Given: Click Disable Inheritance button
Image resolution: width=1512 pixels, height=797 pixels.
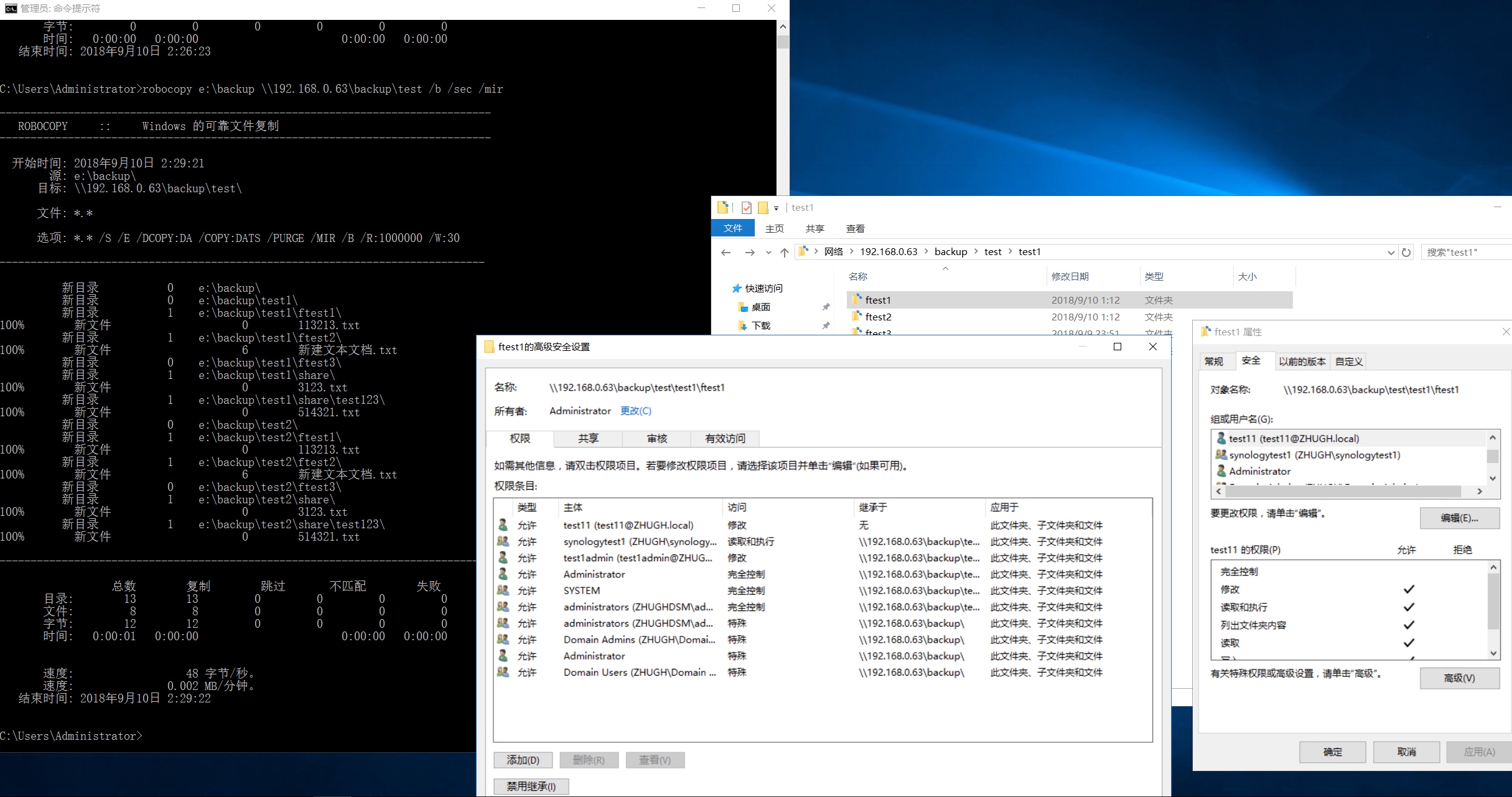Looking at the screenshot, I should tap(531, 786).
